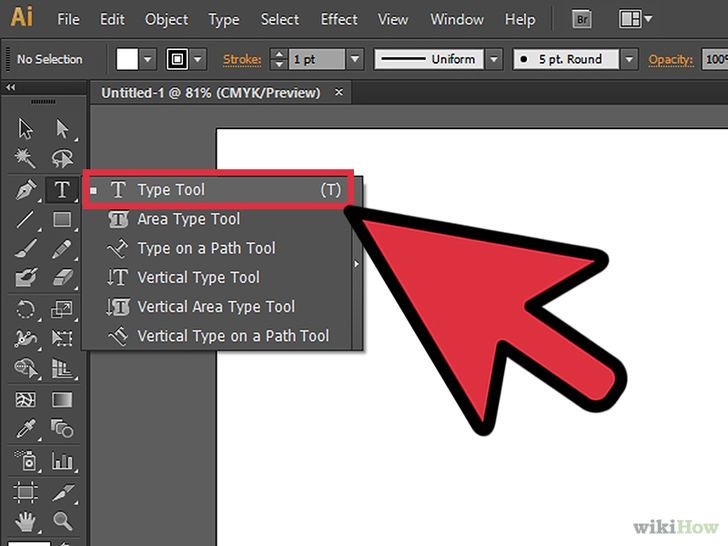
Task: Select the Perspective Grid tool
Action: click(62, 369)
